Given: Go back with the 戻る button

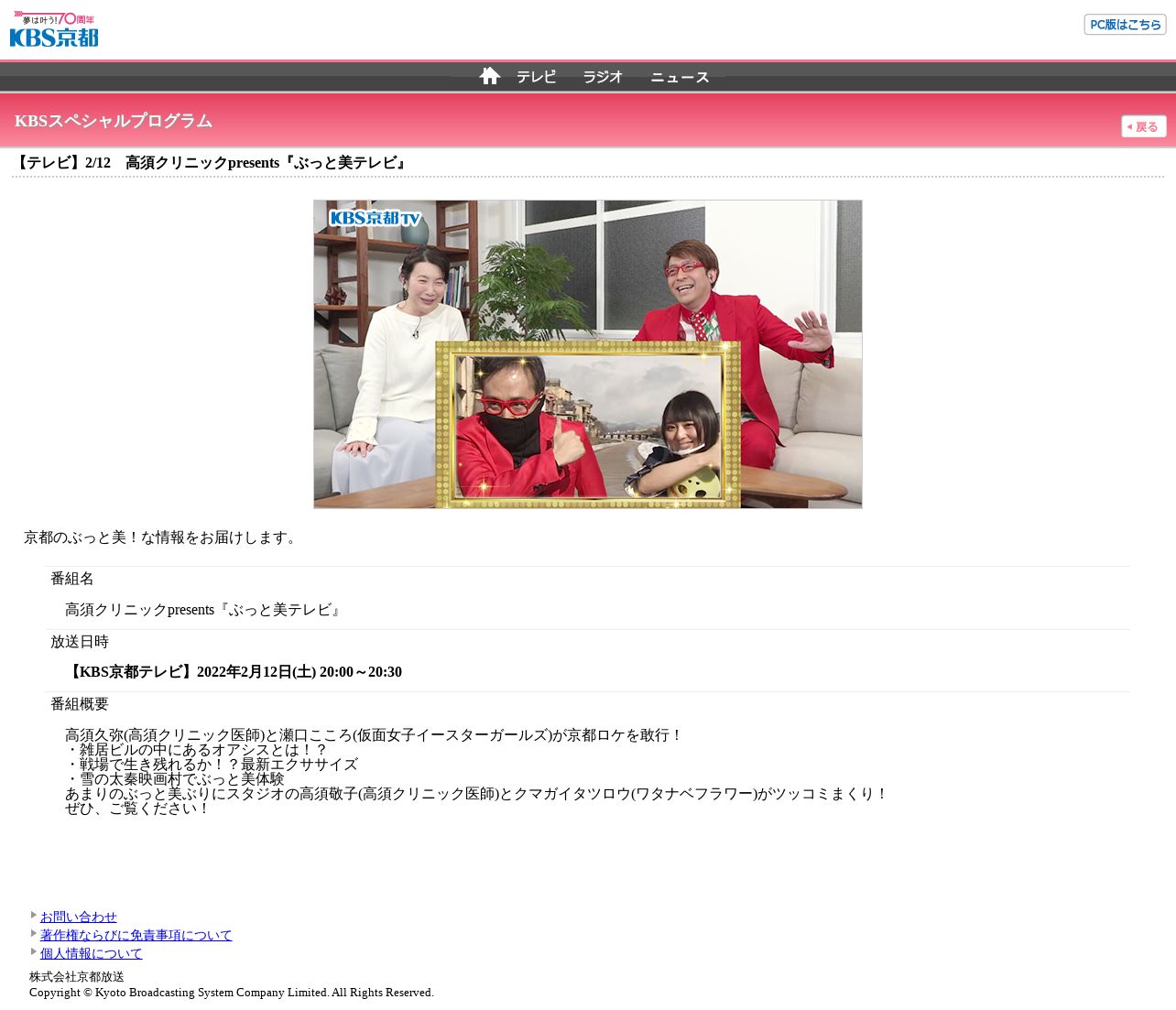Looking at the screenshot, I should coord(1144,126).
